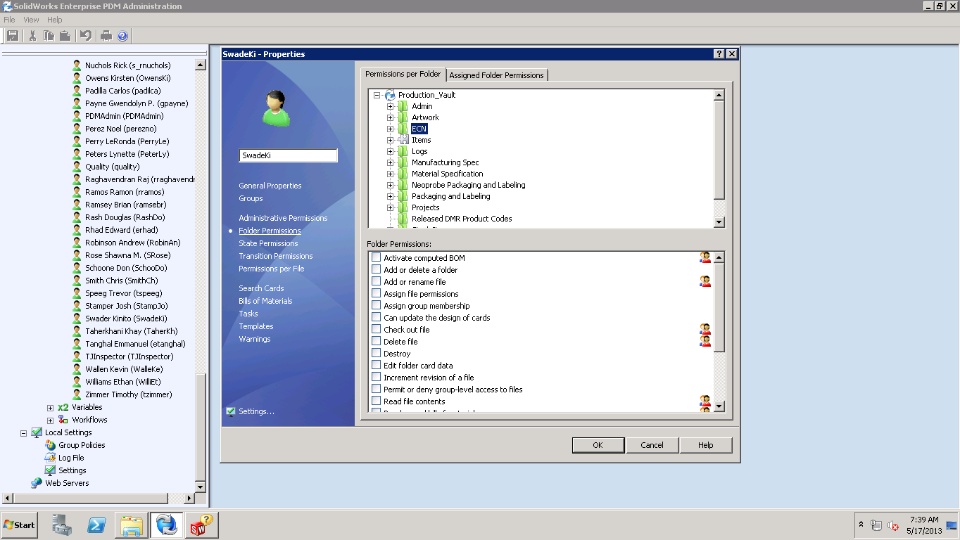Expand the Variables node

pos(50,407)
